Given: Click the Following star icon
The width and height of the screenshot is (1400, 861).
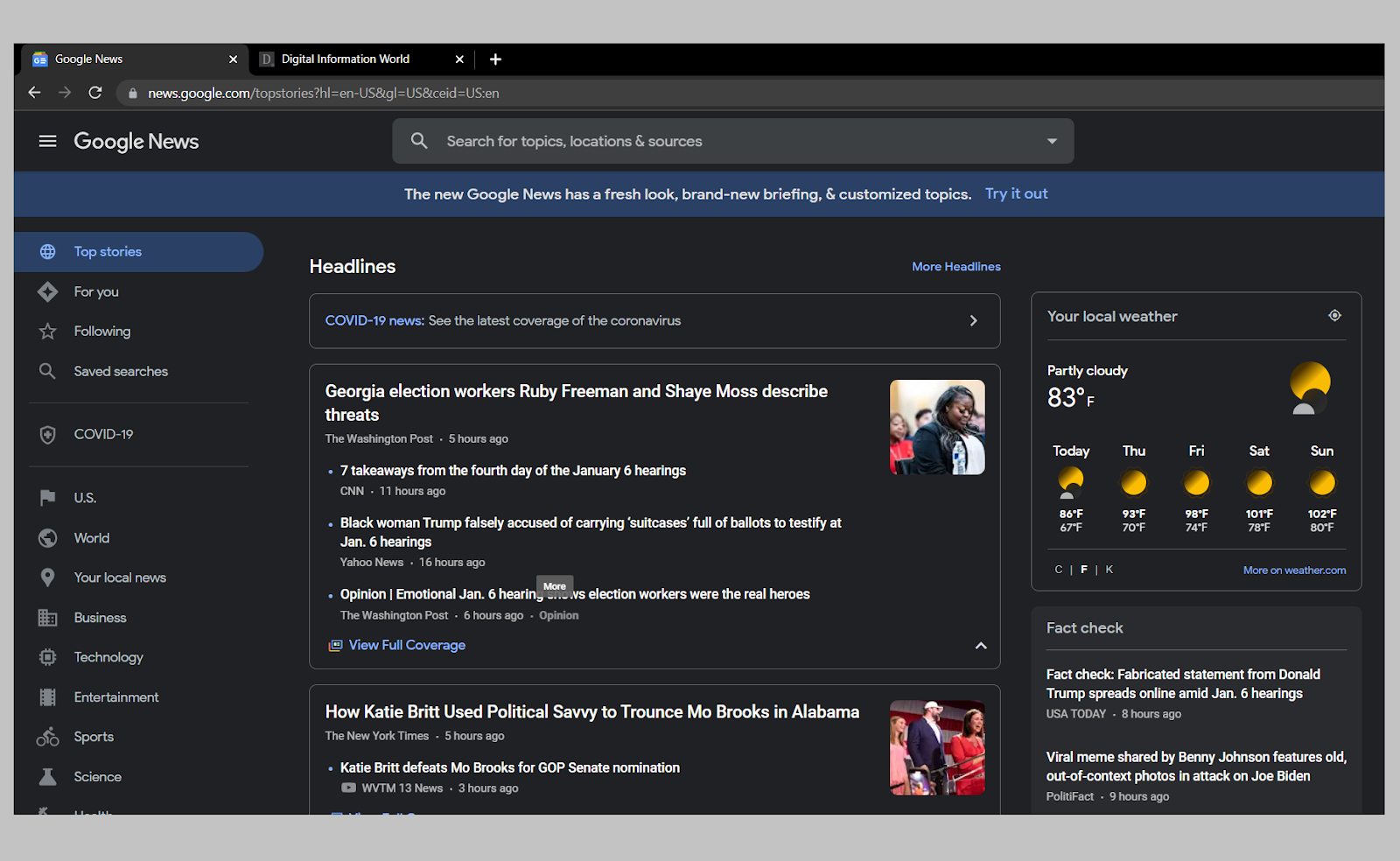Looking at the screenshot, I should point(48,332).
